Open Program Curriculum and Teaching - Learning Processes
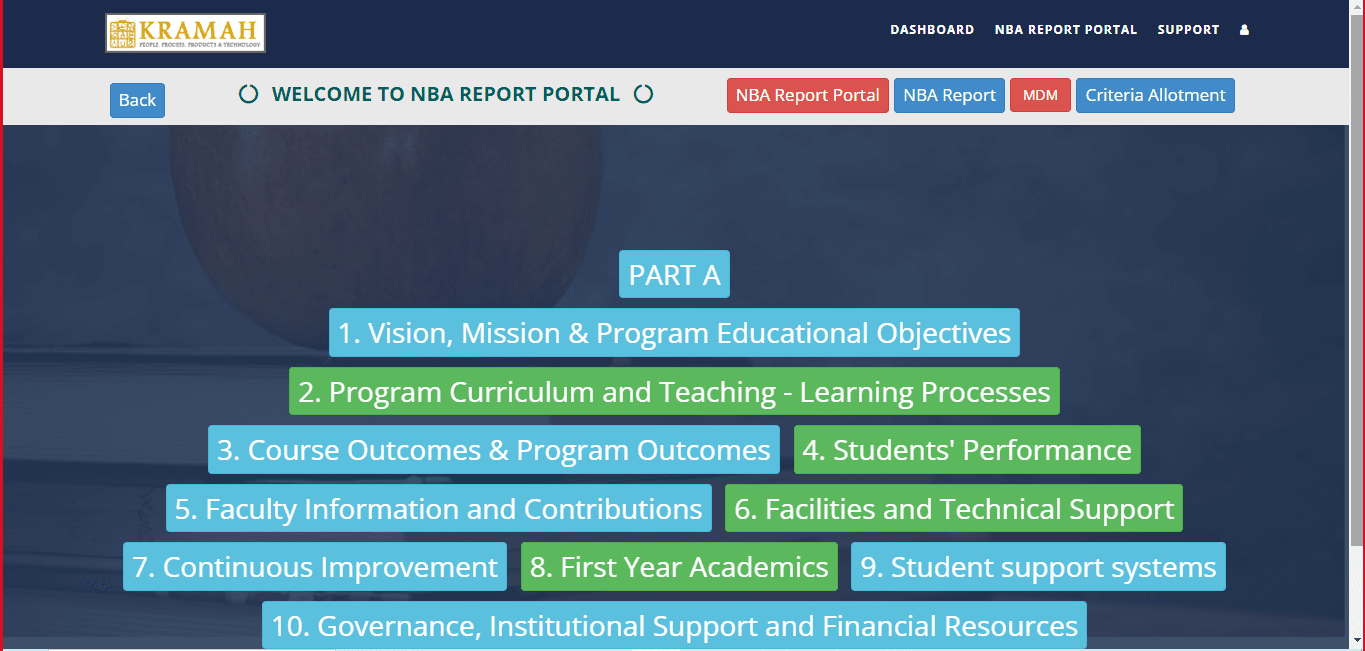 [674, 392]
